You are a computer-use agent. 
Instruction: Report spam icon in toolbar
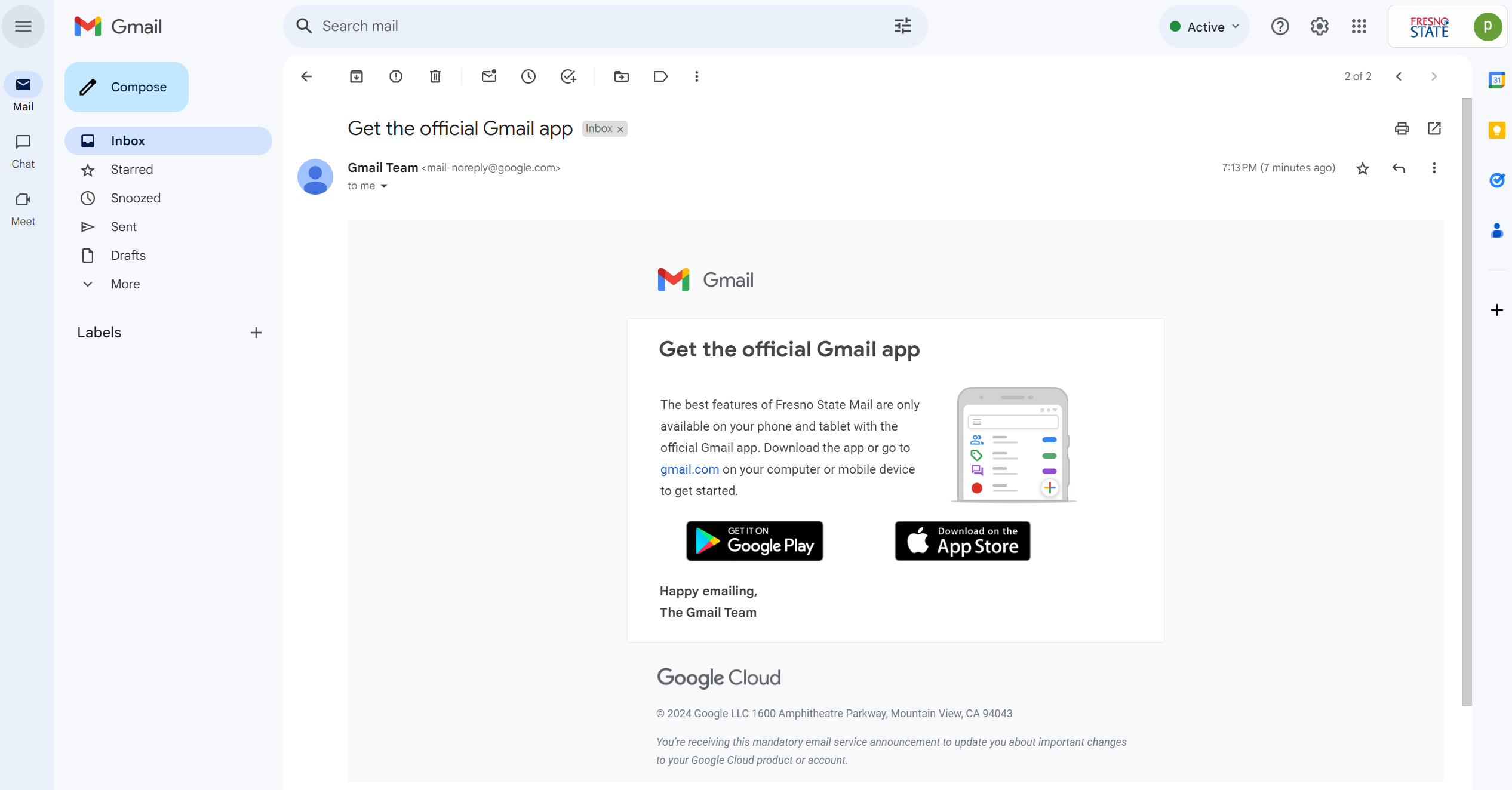[x=396, y=76]
